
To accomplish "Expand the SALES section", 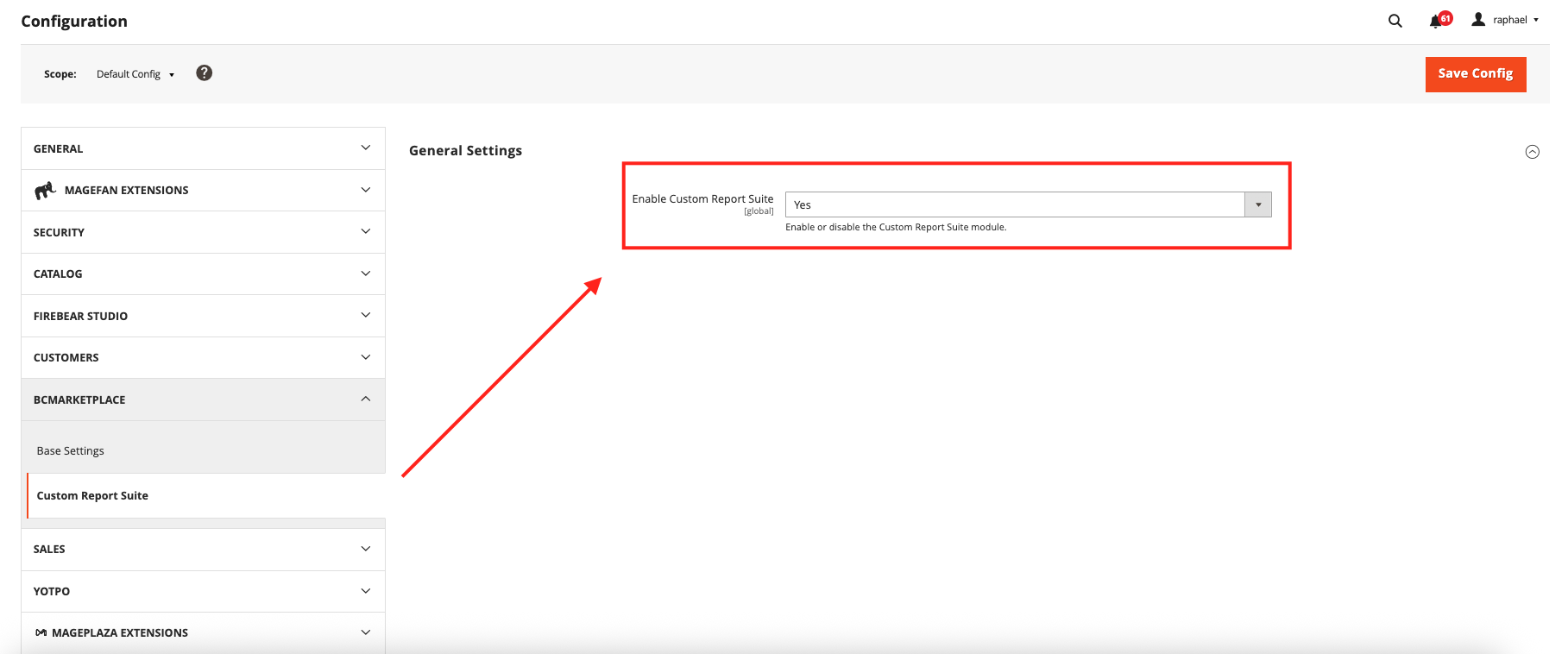I will pos(203,550).
